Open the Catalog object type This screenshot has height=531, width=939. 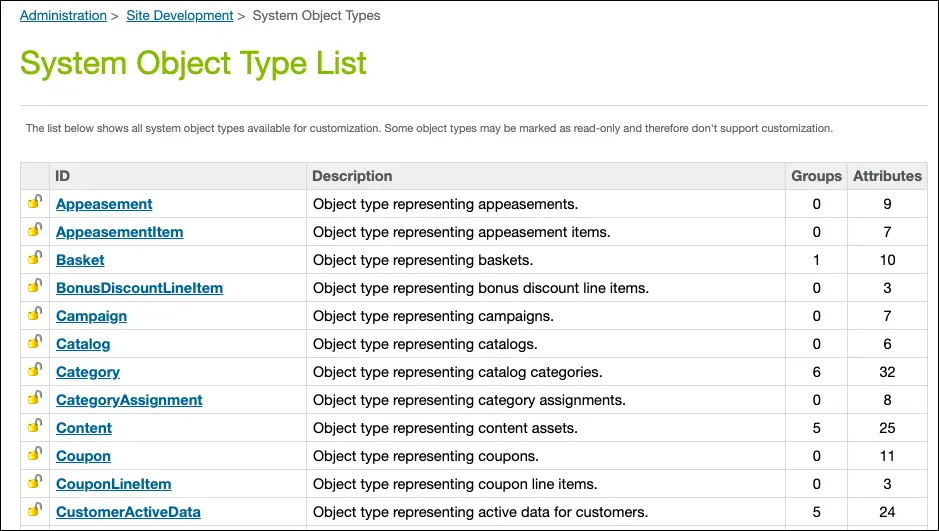pyautogui.click(x=83, y=344)
